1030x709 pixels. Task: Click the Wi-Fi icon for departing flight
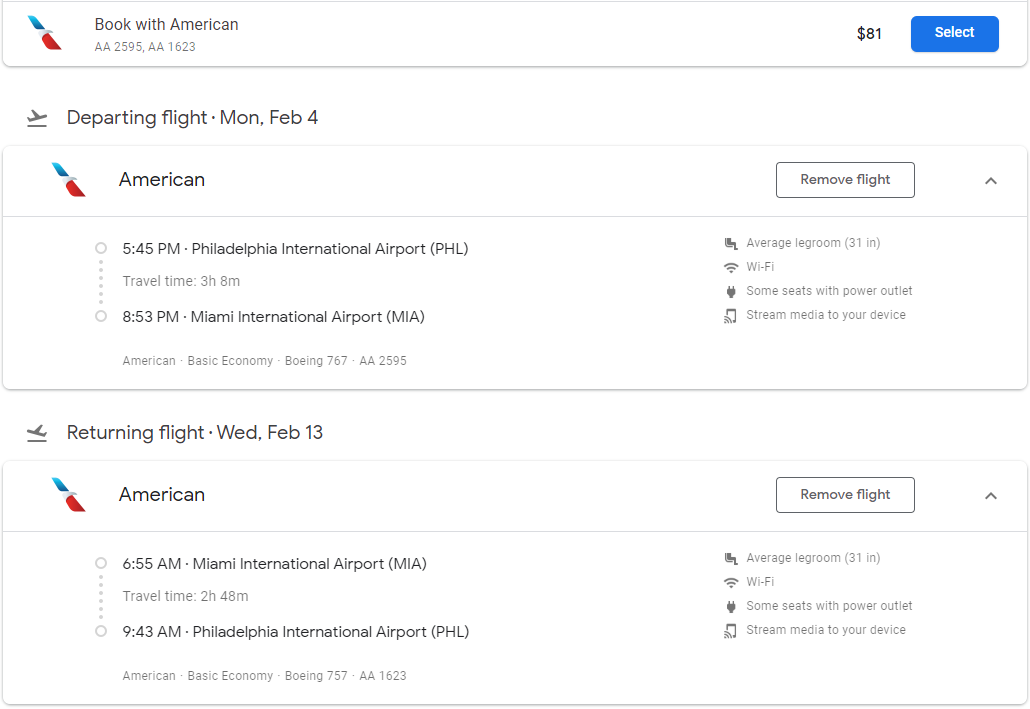(x=731, y=267)
